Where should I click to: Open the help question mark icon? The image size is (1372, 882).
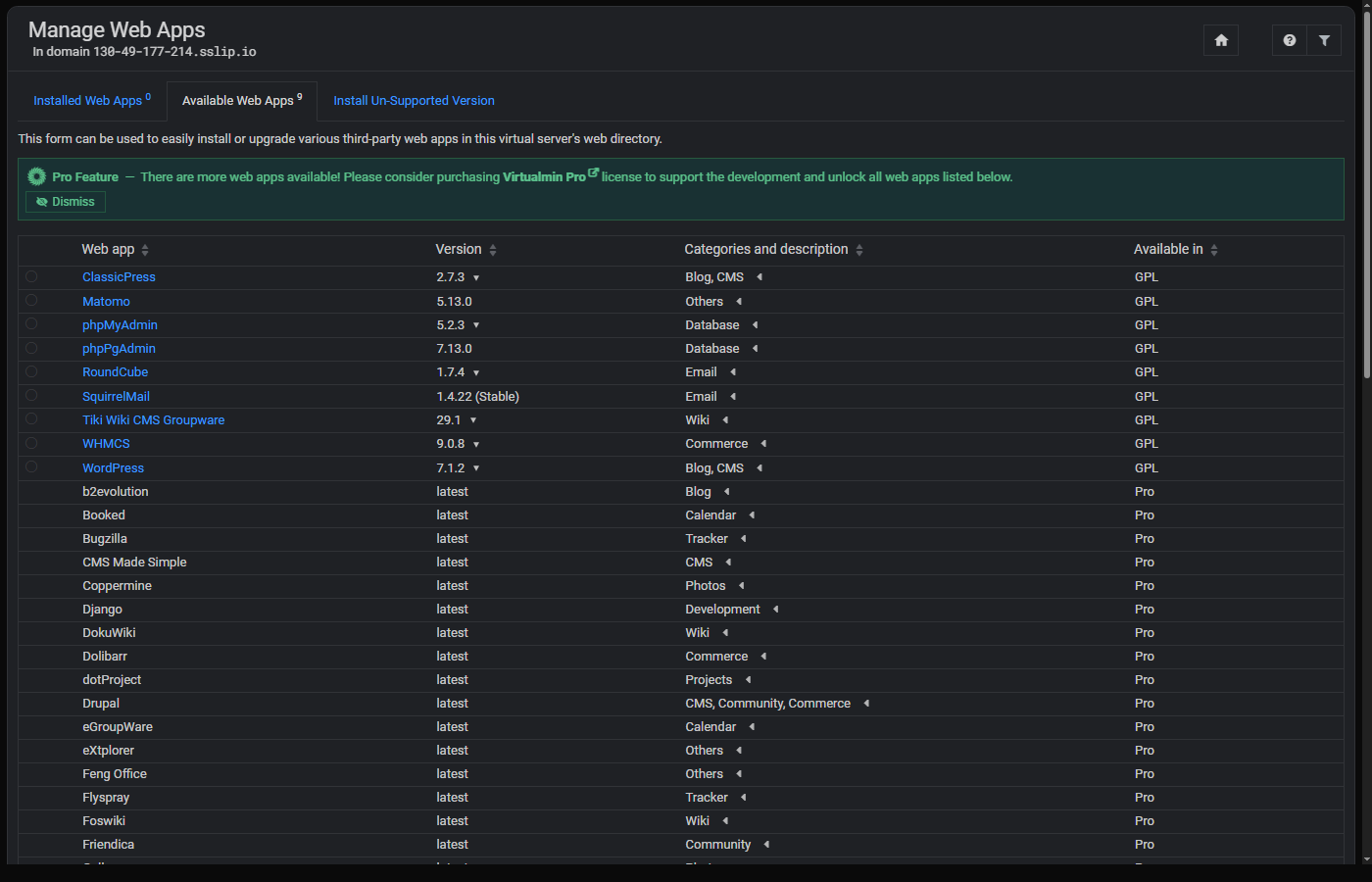[1290, 40]
